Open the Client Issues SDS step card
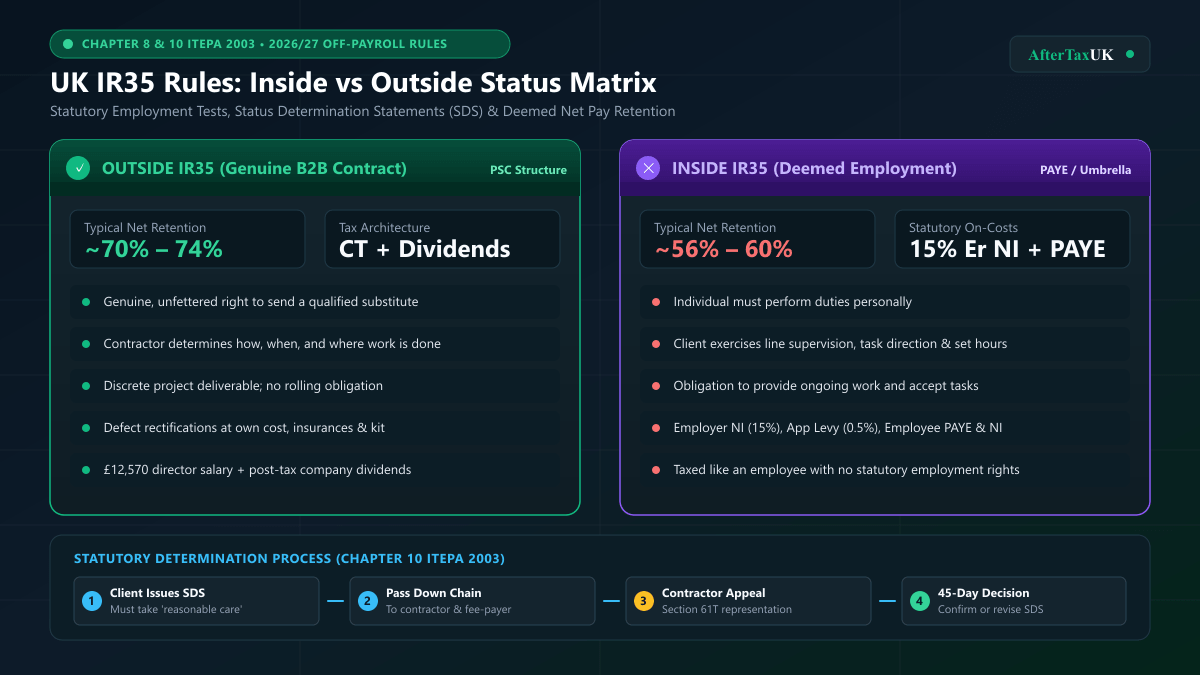Screen dimensions: 1200x675 point(196,601)
